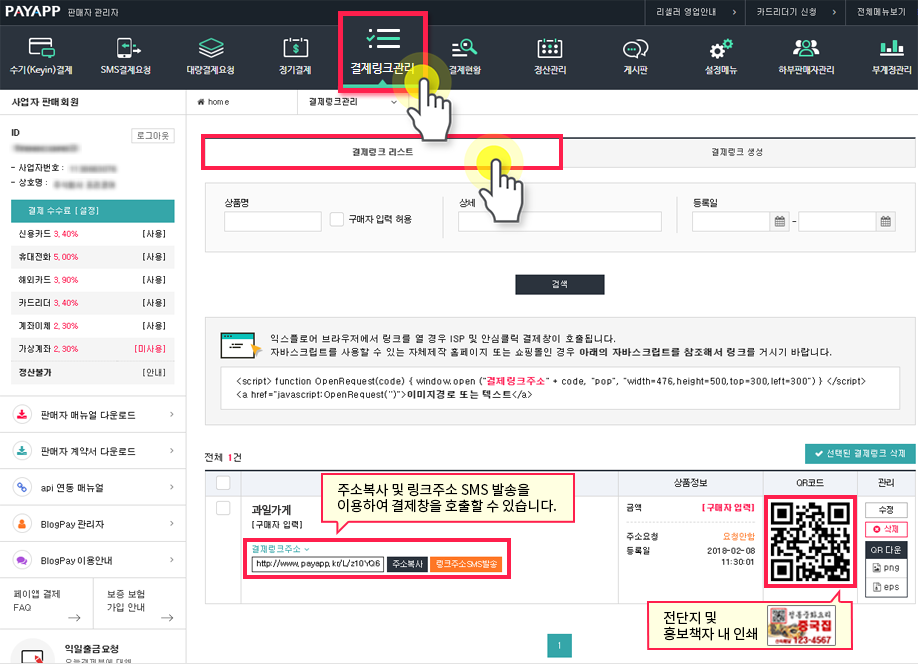Open 리셀러 영업안내 top menu
918x664 pixels.
point(695,12)
